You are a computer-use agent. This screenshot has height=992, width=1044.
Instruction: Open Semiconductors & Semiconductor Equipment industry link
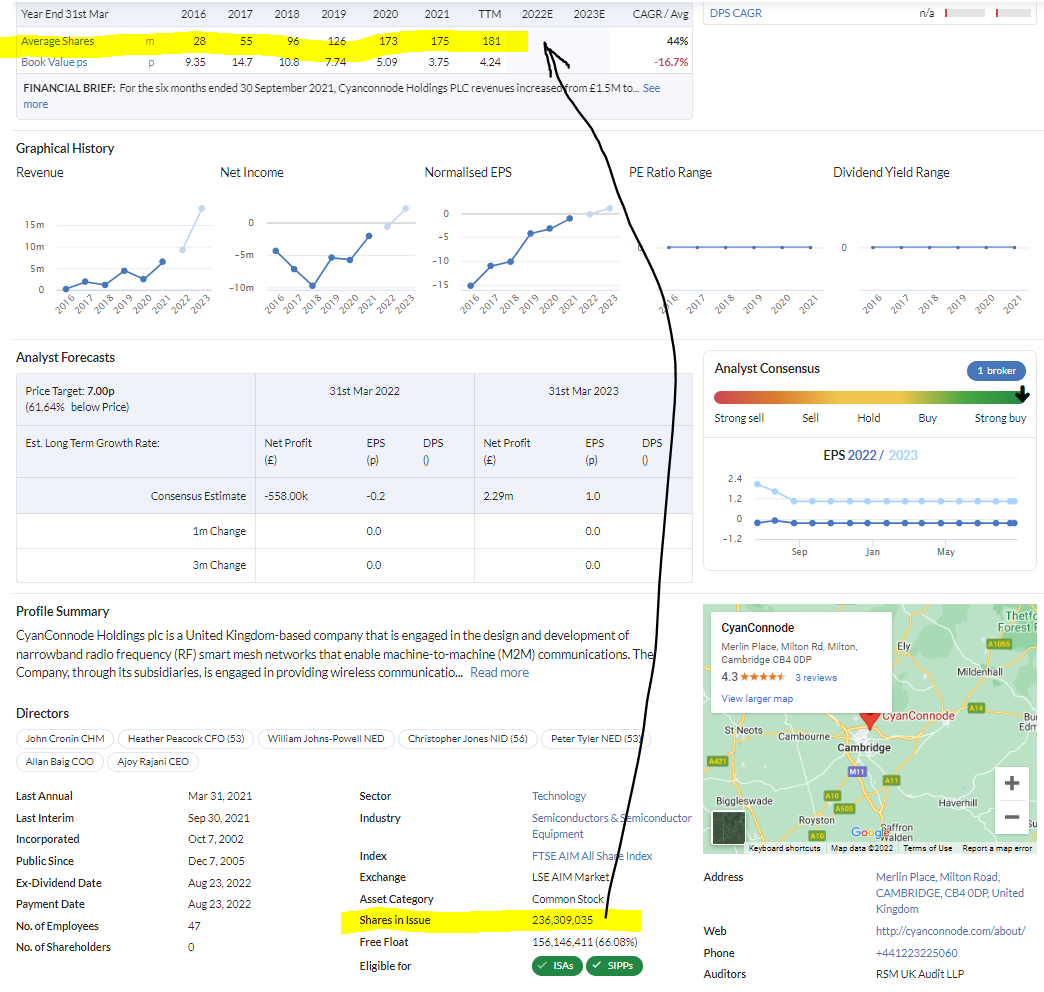(x=611, y=826)
